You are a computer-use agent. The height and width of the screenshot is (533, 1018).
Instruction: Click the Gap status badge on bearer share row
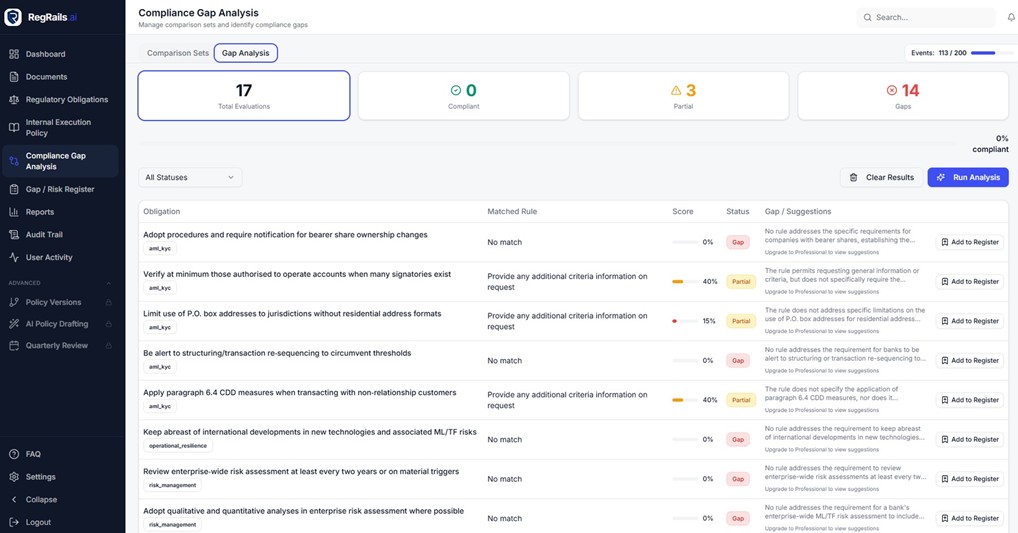coord(738,242)
